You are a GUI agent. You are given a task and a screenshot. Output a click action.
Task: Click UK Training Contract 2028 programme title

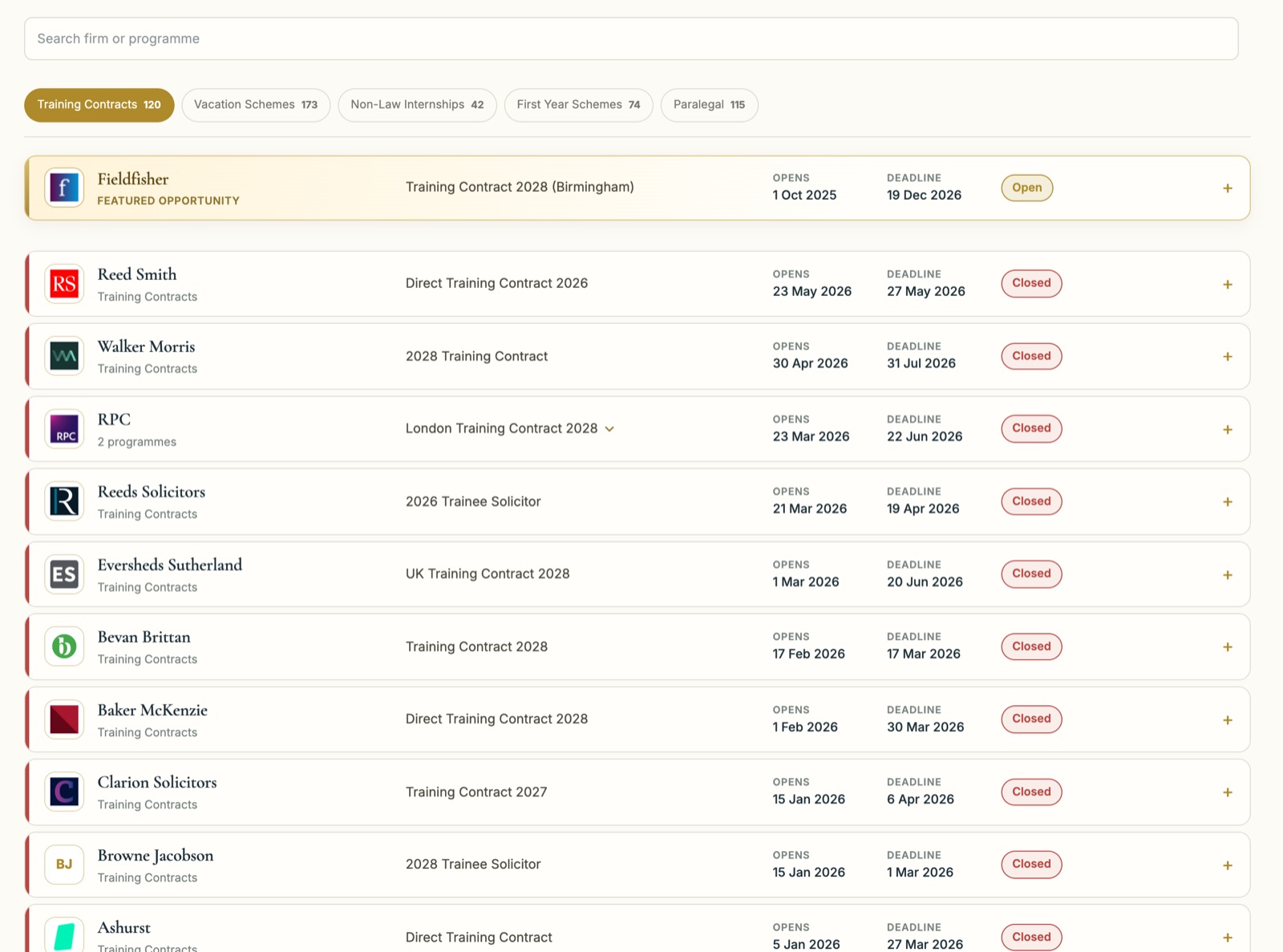pos(488,573)
